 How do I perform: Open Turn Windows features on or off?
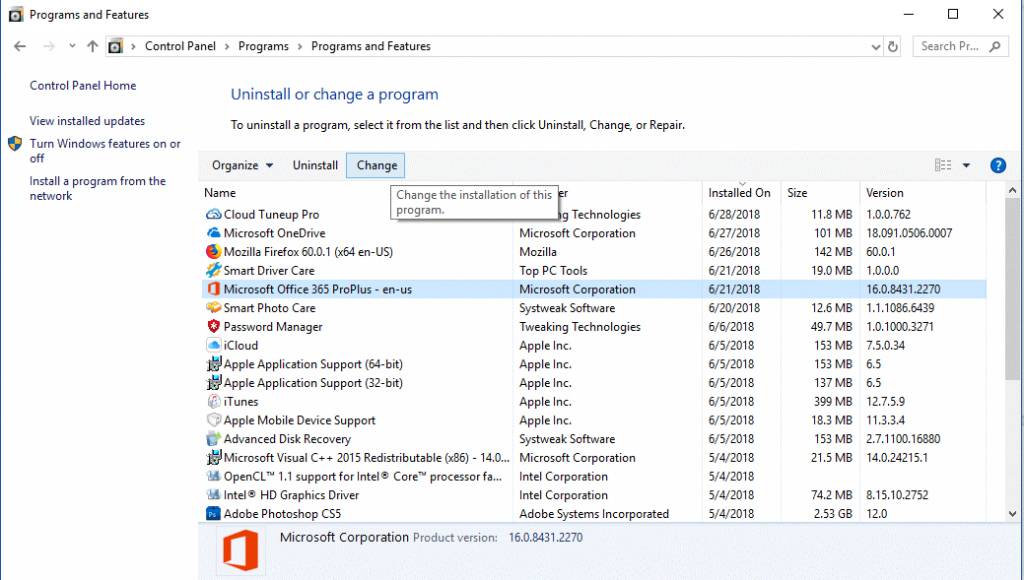[104, 151]
